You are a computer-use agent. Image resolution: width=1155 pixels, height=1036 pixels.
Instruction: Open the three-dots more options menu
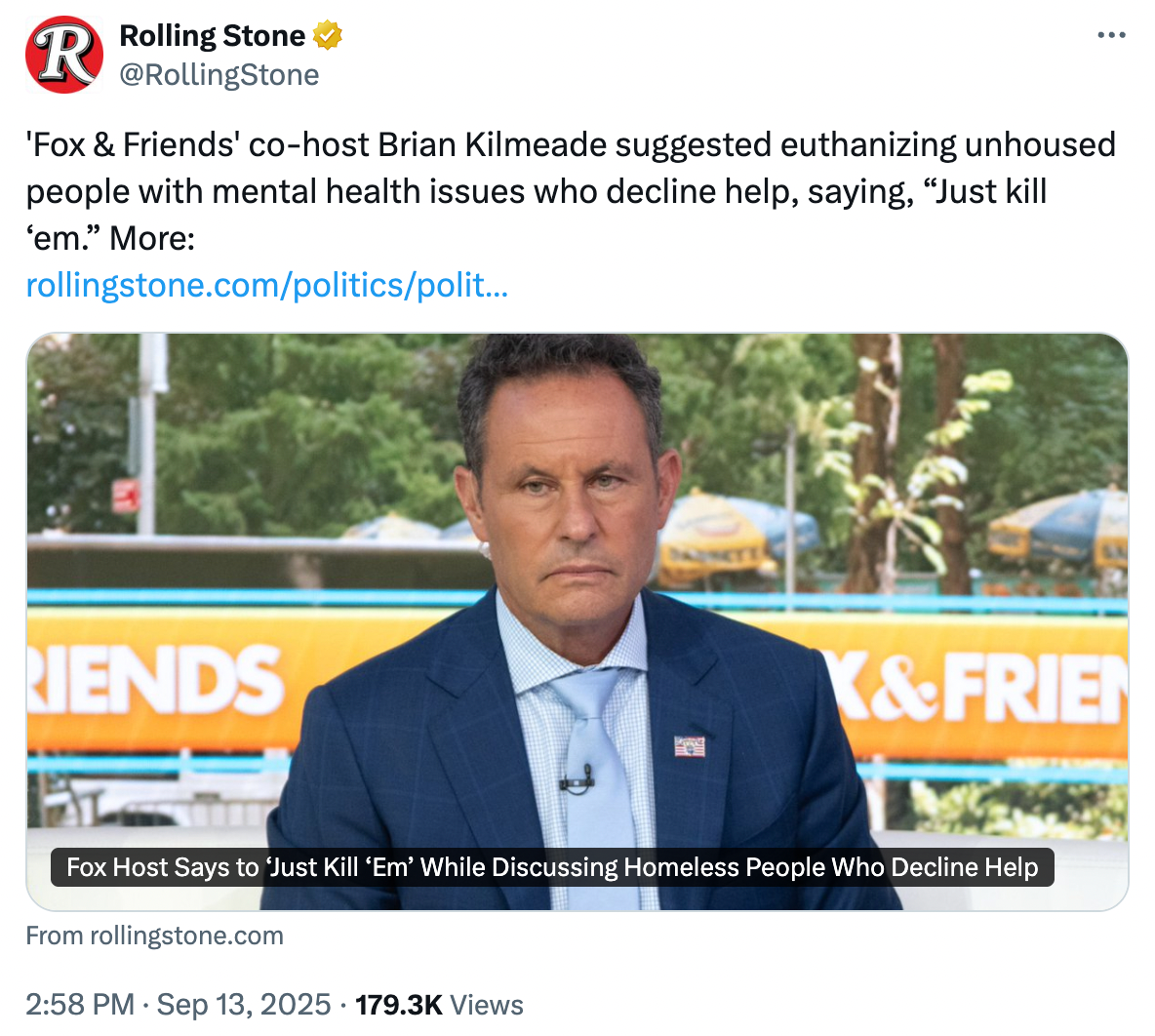click(1111, 35)
